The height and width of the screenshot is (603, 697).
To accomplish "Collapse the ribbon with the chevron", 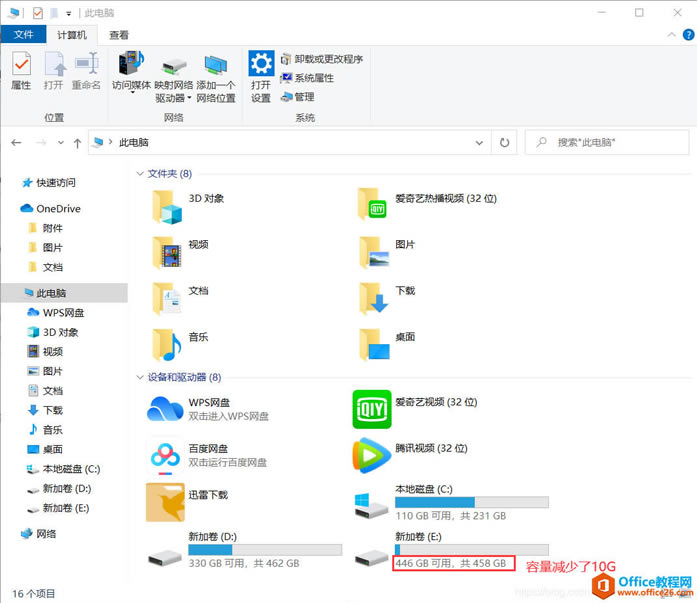I will click(x=671, y=35).
